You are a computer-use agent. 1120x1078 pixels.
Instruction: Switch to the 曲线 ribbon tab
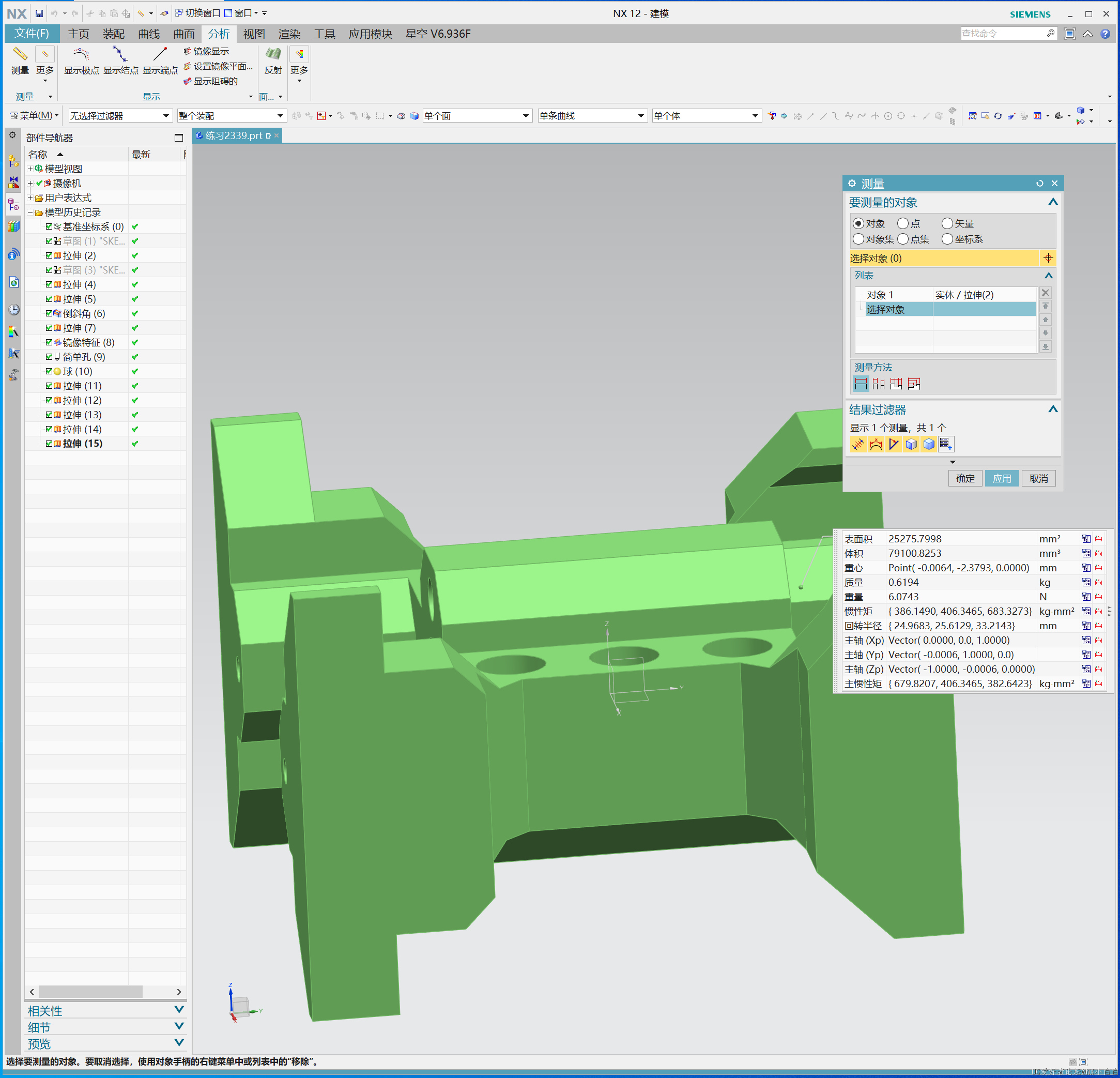pyautogui.click(x=148, y=34)
